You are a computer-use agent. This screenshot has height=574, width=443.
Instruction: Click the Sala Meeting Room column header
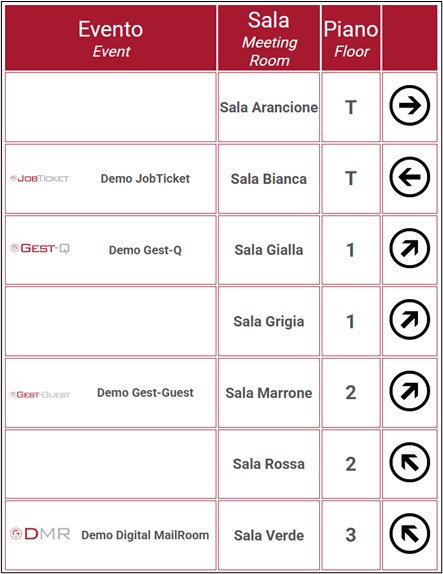click(269, 38)
